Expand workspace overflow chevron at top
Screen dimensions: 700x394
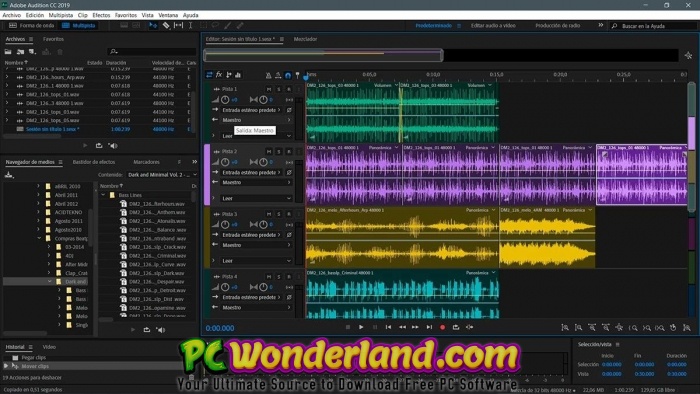coord(601,25)
